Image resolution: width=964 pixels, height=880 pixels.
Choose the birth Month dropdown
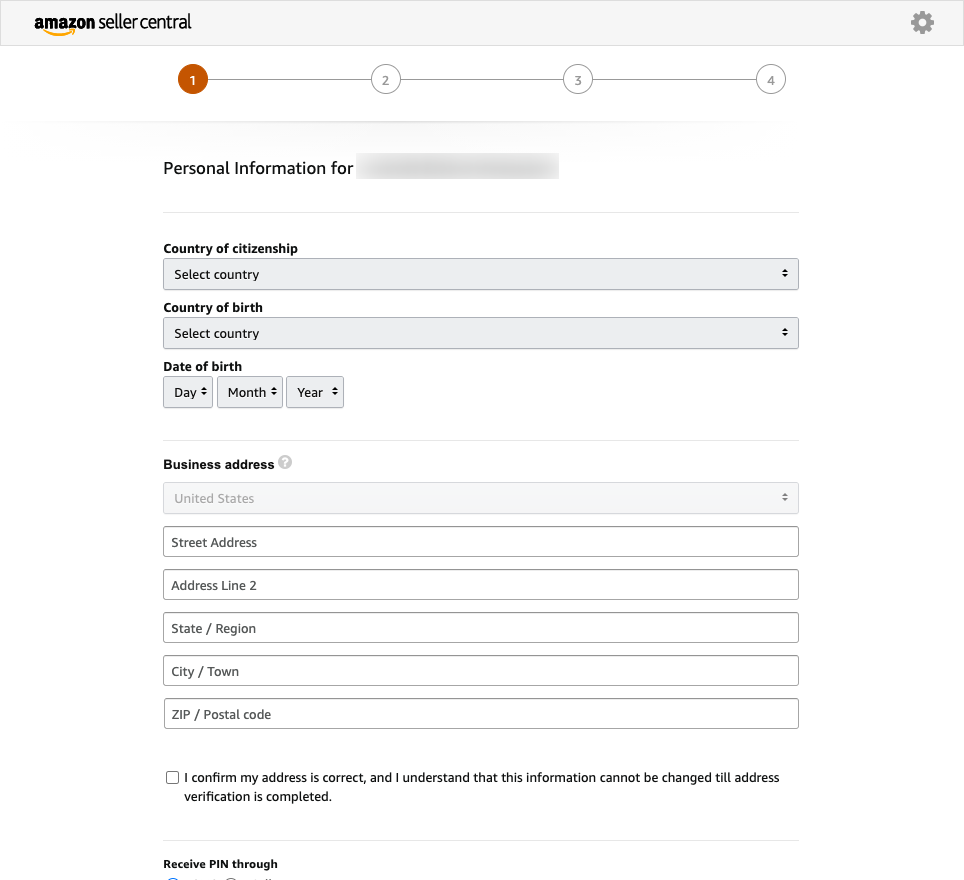(x=249, y=392)
